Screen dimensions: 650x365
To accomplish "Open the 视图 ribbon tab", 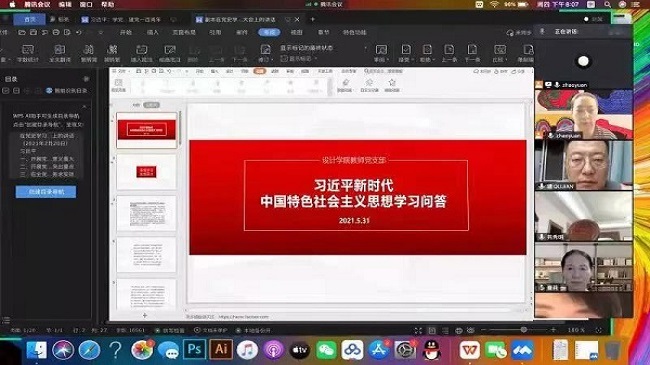I will point(296,32).
